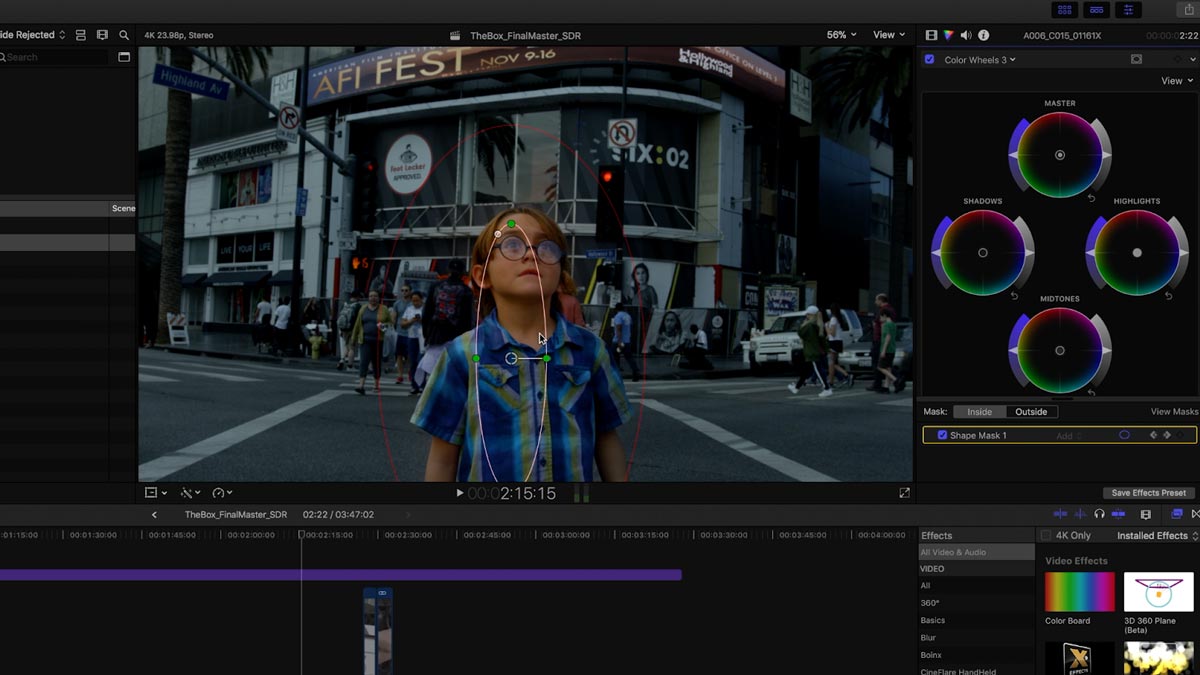This screenshot has width=1200, height=675.
Task: Select the Outside mask option
Action: click(1031, 412)
